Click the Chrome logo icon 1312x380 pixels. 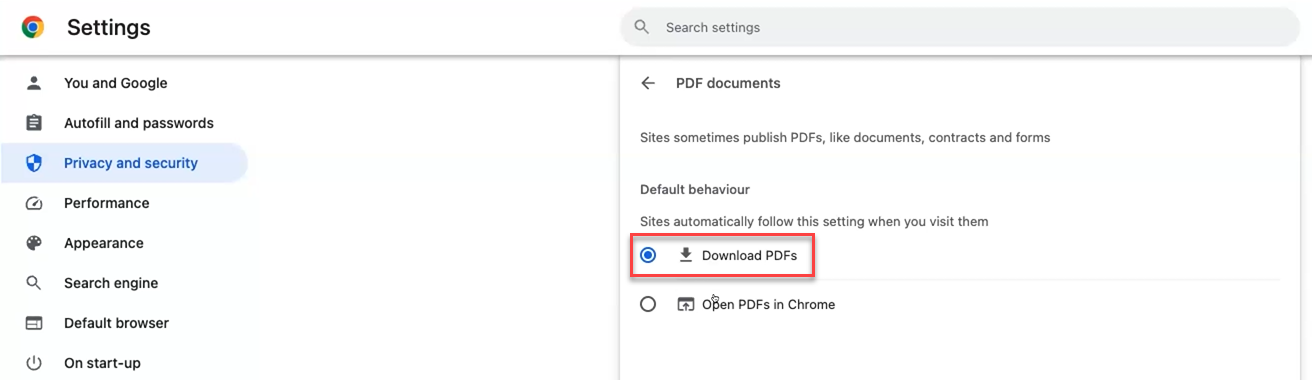(x=33, y=28)
